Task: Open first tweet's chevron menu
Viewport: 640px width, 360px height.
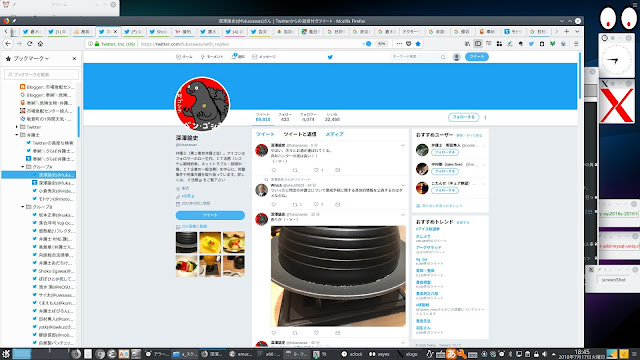Action: click(403, 146)
